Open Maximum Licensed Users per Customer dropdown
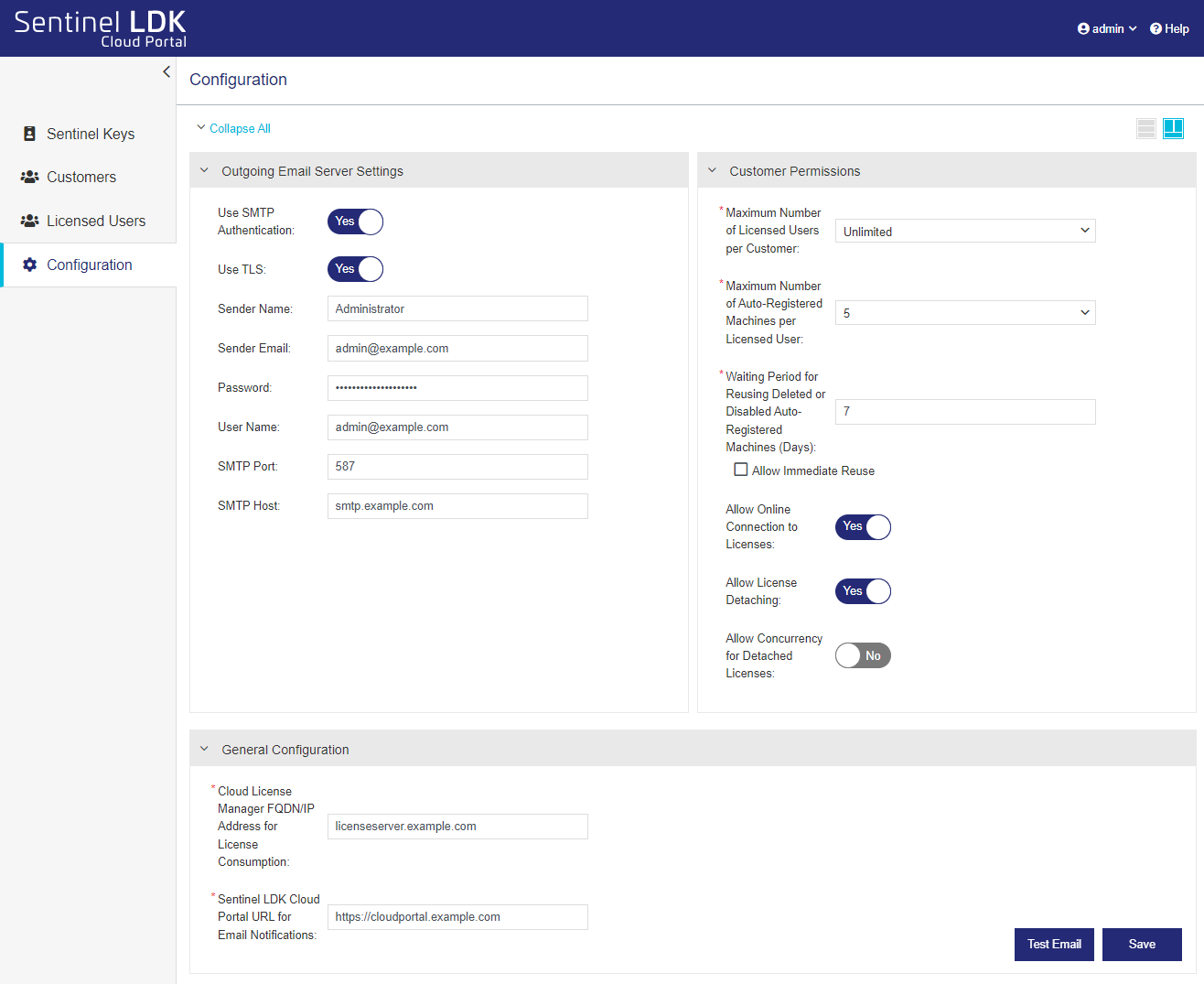 click(x=964, y=232)
